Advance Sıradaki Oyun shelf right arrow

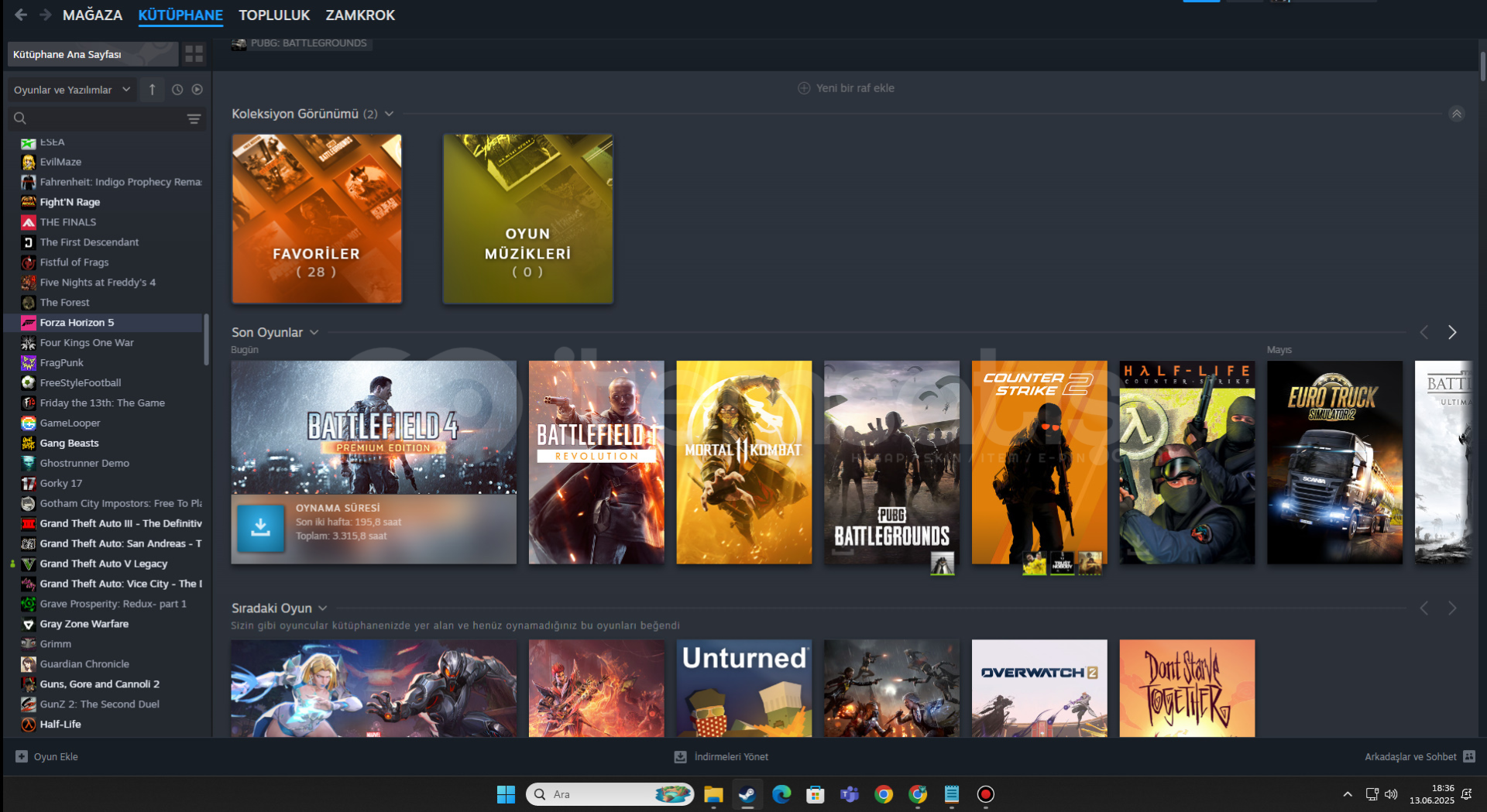[1452, 608]
